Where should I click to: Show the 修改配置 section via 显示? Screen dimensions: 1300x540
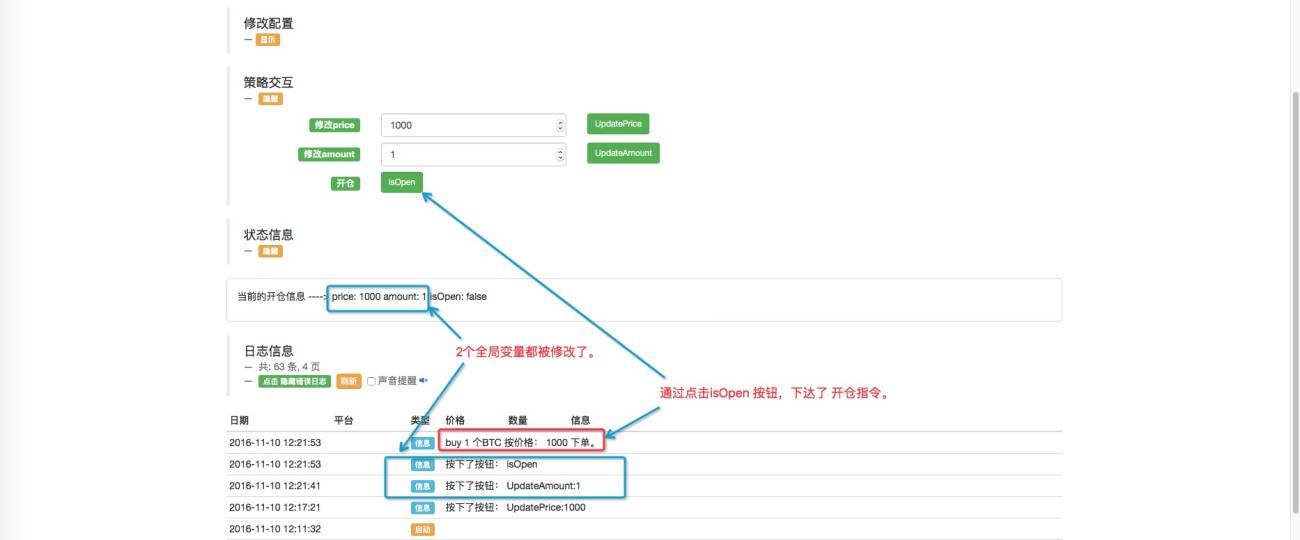(267, 40)
